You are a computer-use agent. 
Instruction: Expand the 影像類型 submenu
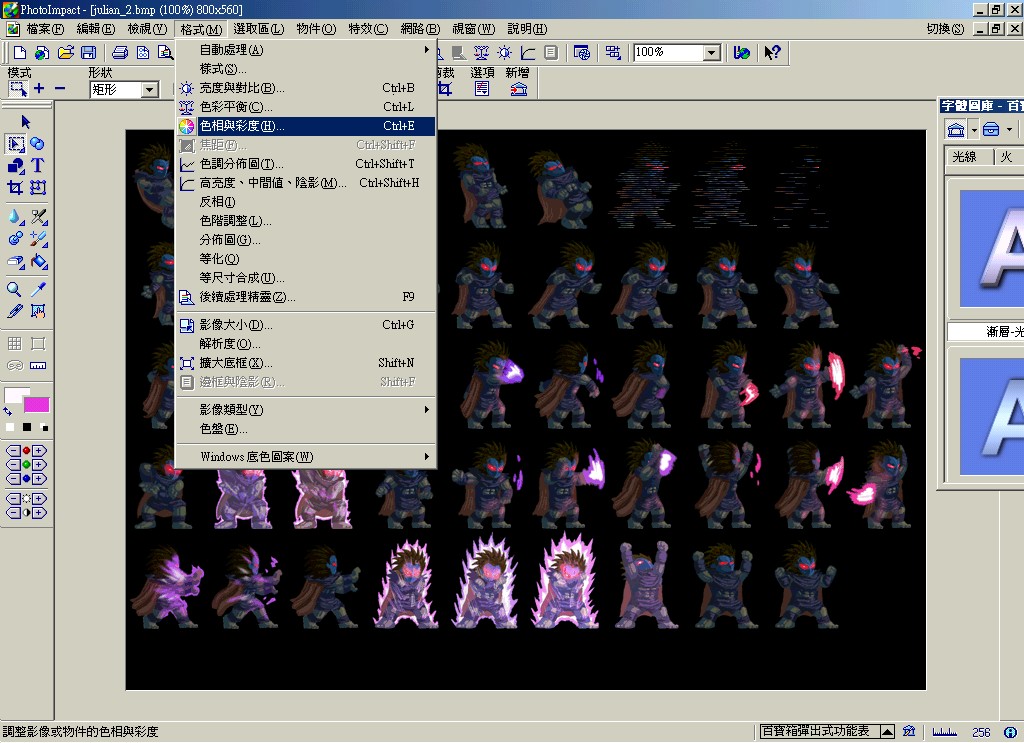306,409
